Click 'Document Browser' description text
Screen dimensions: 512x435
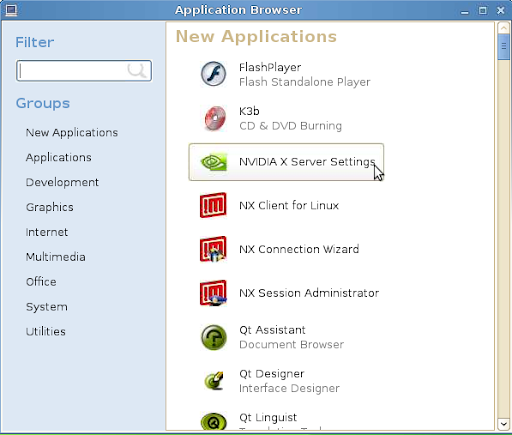[x=291, y=344]
